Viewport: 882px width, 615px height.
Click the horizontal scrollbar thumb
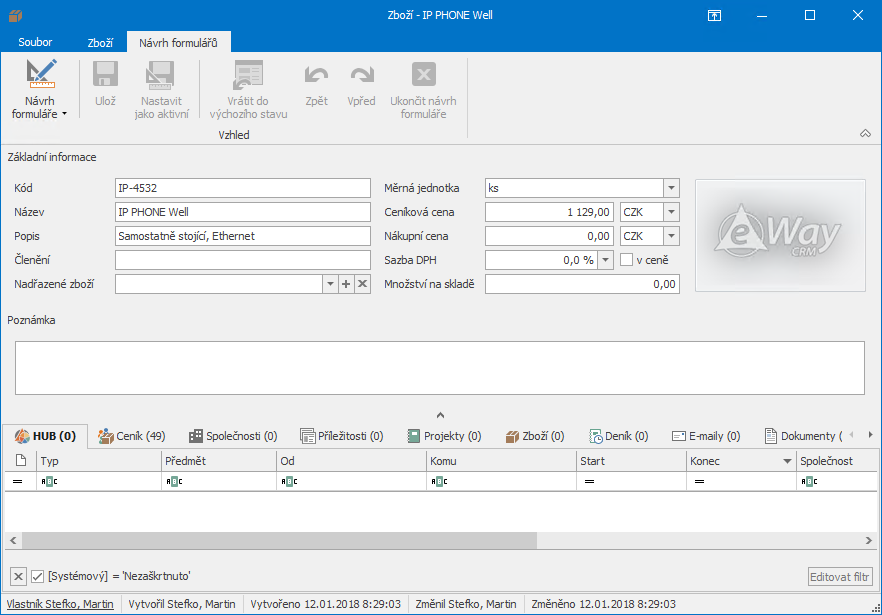click(280, 540)
